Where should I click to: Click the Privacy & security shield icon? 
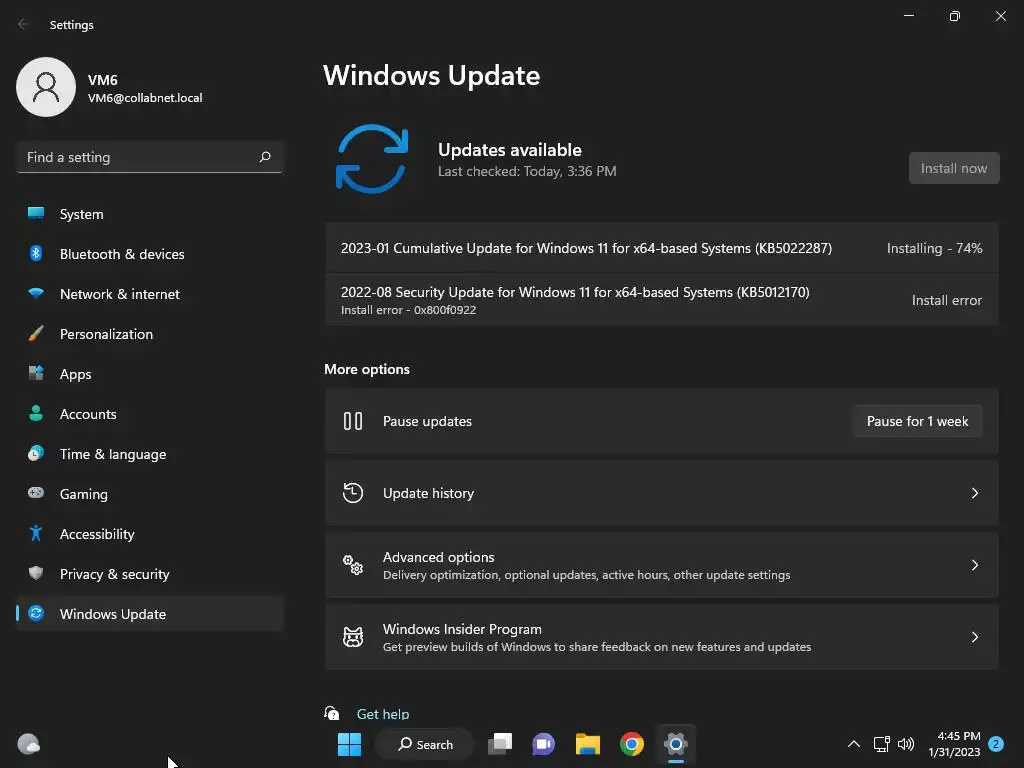tap(36, 573)
